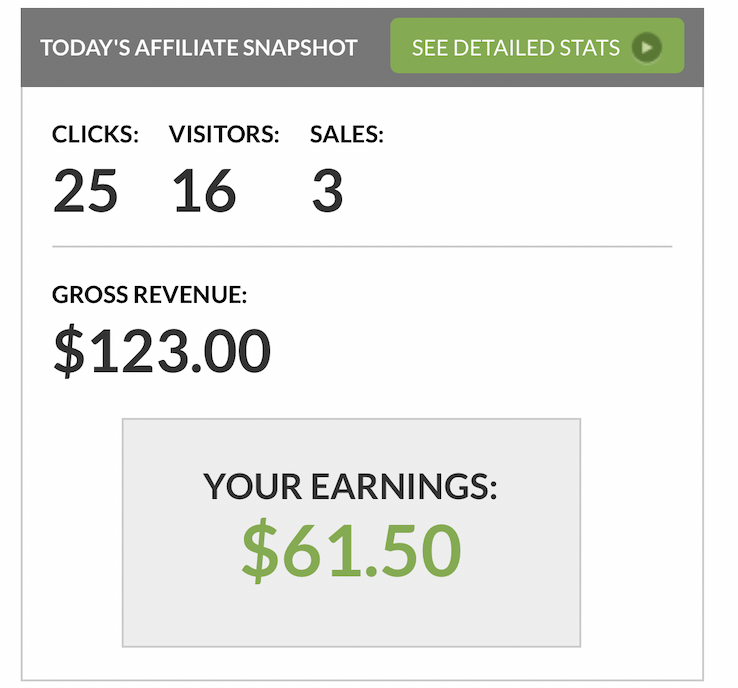The image size is (738, 688).
Task: Click the play arrow icon in the green button
Action: [648, 47]
